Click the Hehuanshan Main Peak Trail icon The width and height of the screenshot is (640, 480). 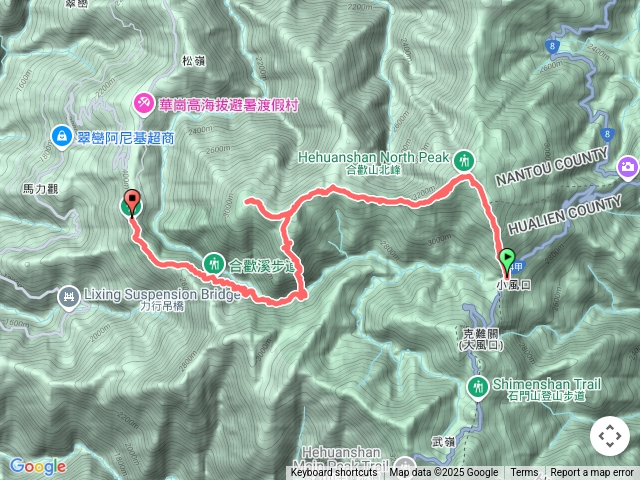pyautogui.click(x=405, y=466)
